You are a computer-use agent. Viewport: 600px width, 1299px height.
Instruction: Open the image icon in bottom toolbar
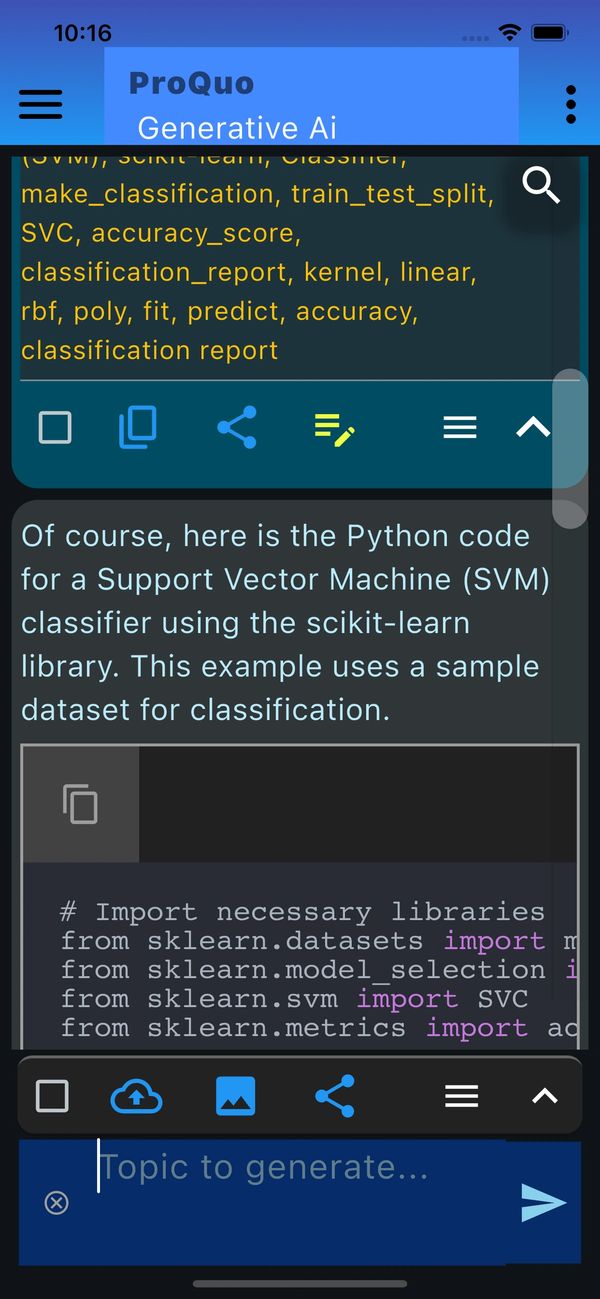pos(237,1095)
